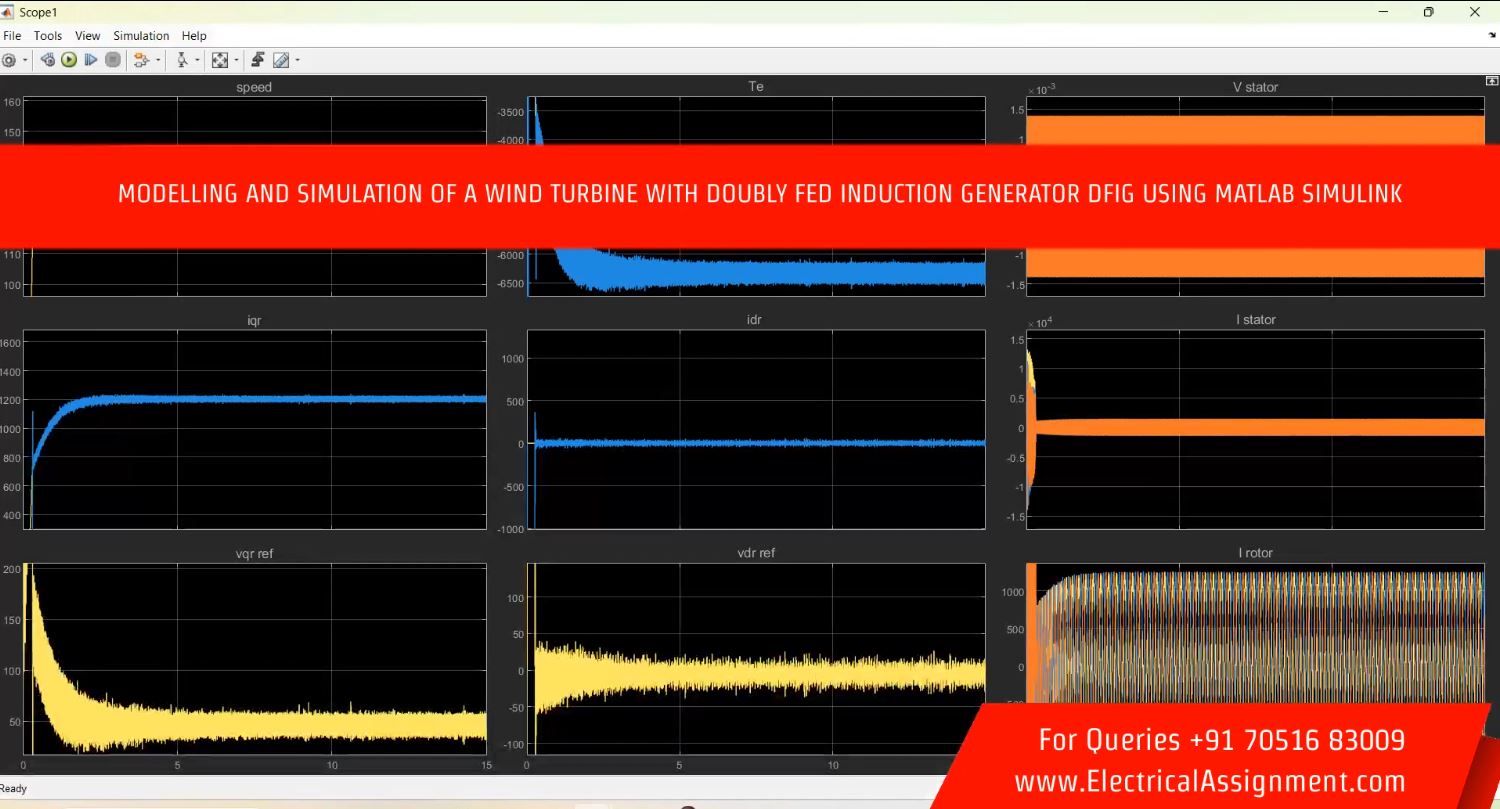Open the dropdown arrow beside Highlight block

[158, 61]
